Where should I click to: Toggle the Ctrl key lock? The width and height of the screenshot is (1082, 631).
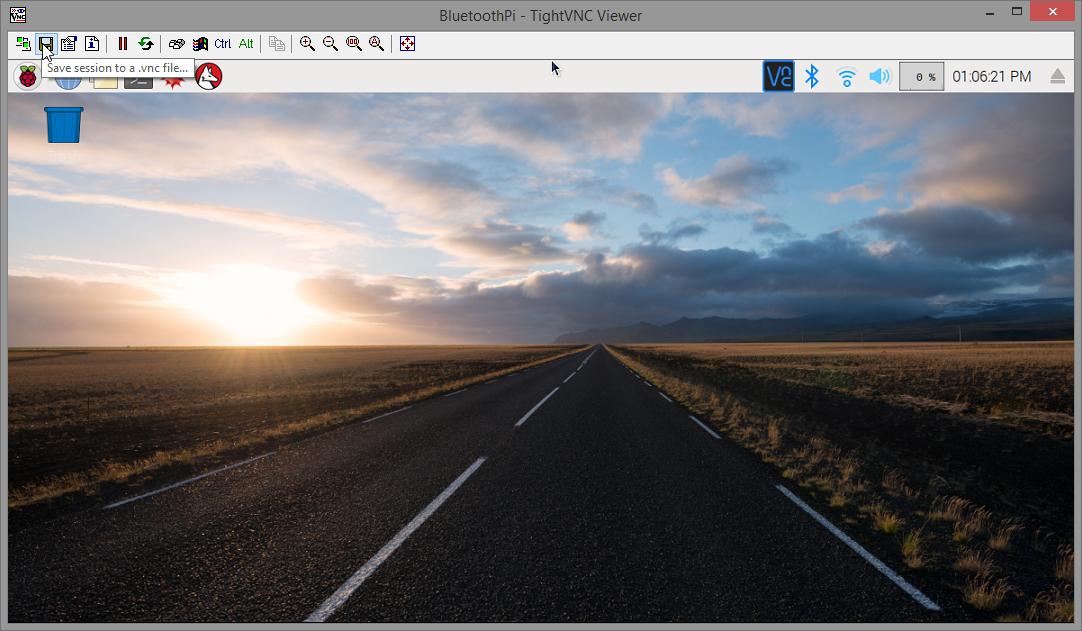pyautogui.click(x=223, y=43)
